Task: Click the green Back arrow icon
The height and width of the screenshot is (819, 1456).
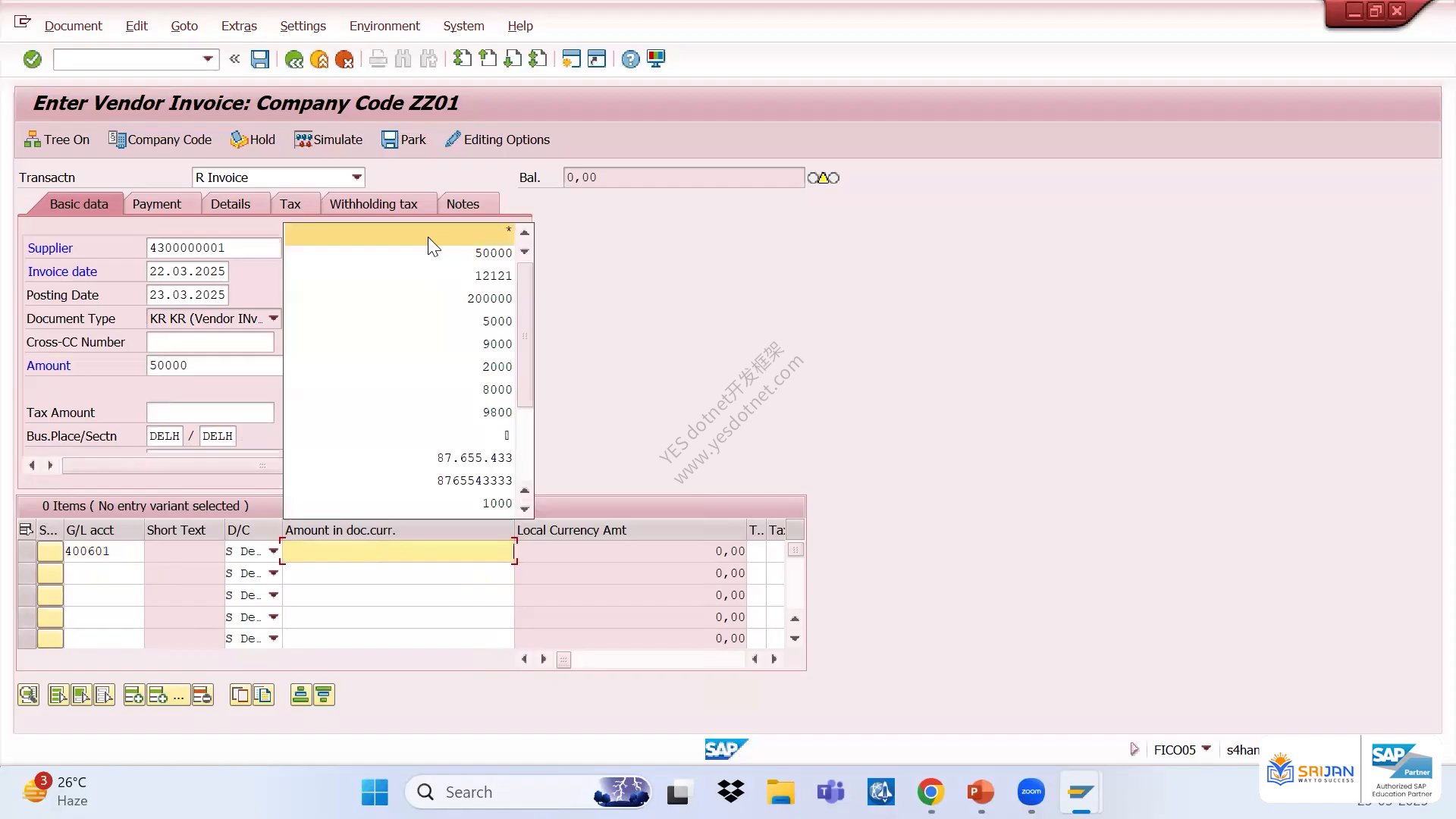Action: (293, 59)
